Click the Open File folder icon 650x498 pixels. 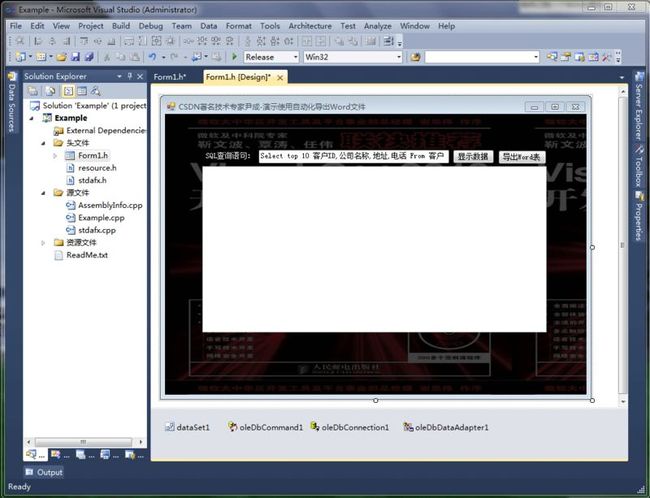click(x=61, y=57)
